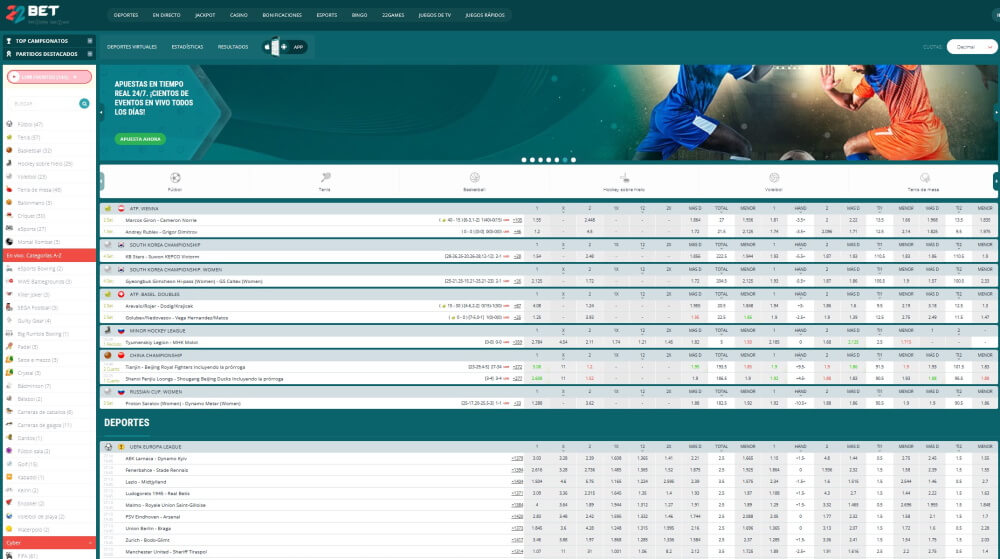Open Andrey Rublev - Grigor Dimitrov match

click(x=161, y=232)
